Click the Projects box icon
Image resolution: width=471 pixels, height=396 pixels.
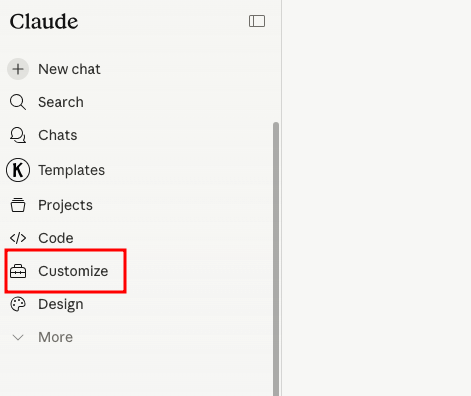18,205
